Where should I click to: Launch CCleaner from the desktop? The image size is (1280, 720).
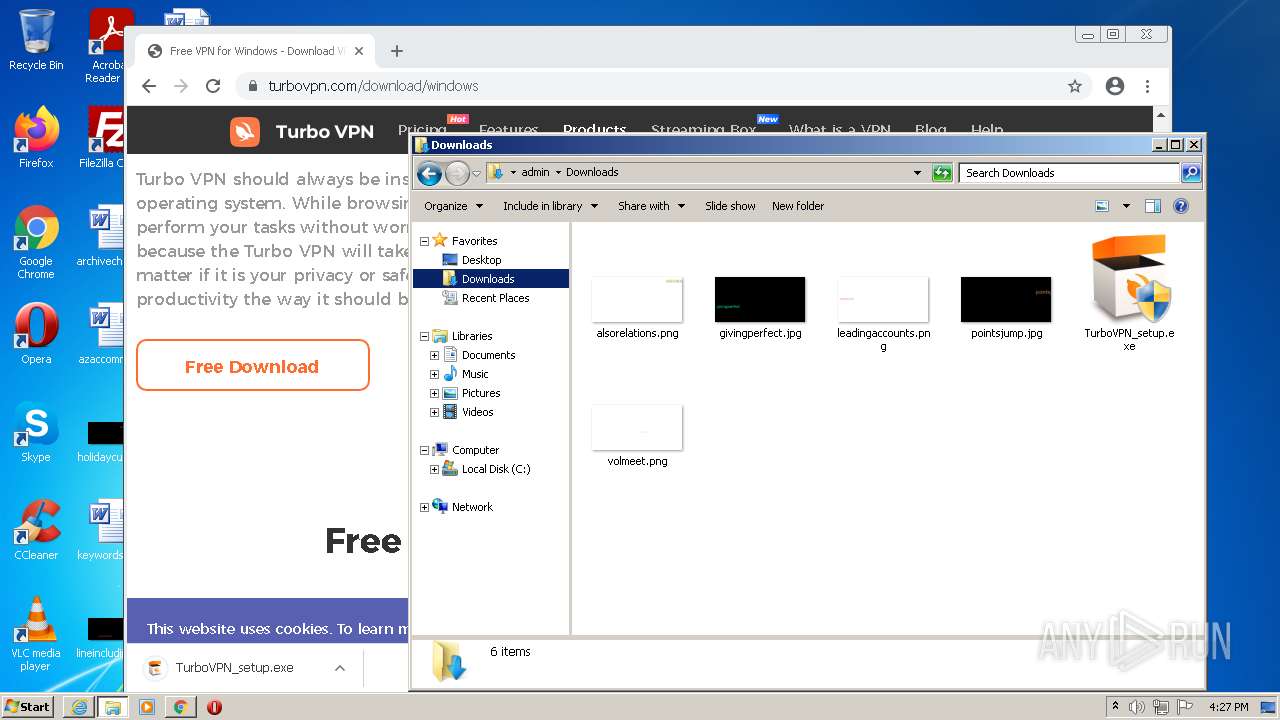[x=36, y=529]
